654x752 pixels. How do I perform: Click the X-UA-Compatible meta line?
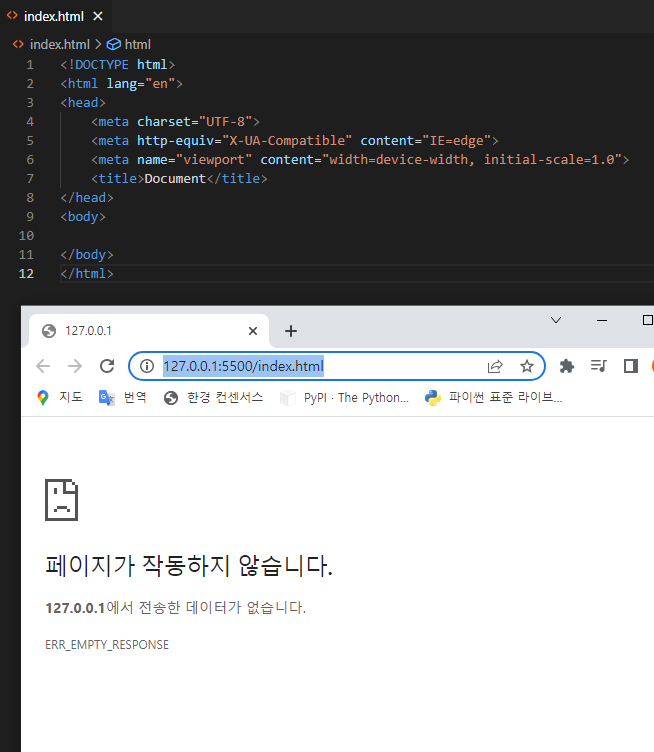coord(295,141)
